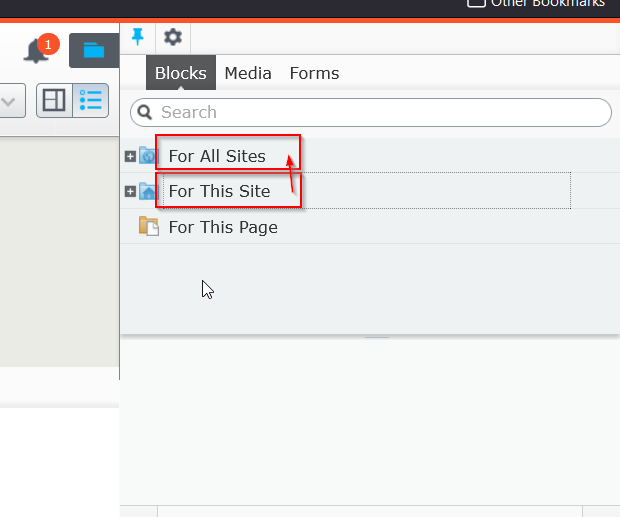Toggle the assets pane folder button
Image resolution: width=620 pixels, height=517 pixels.
tap(93, 50)
